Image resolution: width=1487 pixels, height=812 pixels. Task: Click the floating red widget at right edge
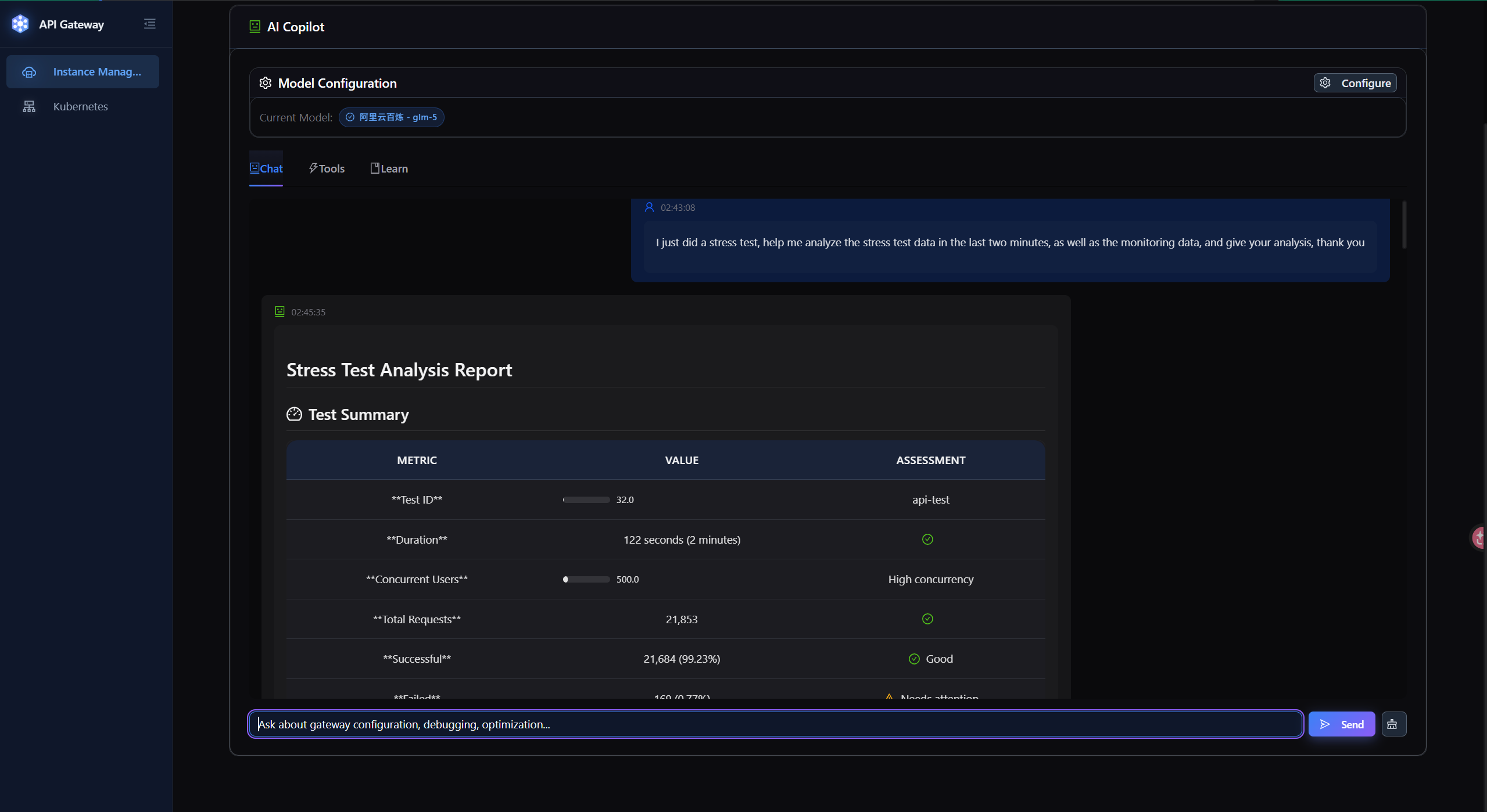click(x=1479, y=537)
